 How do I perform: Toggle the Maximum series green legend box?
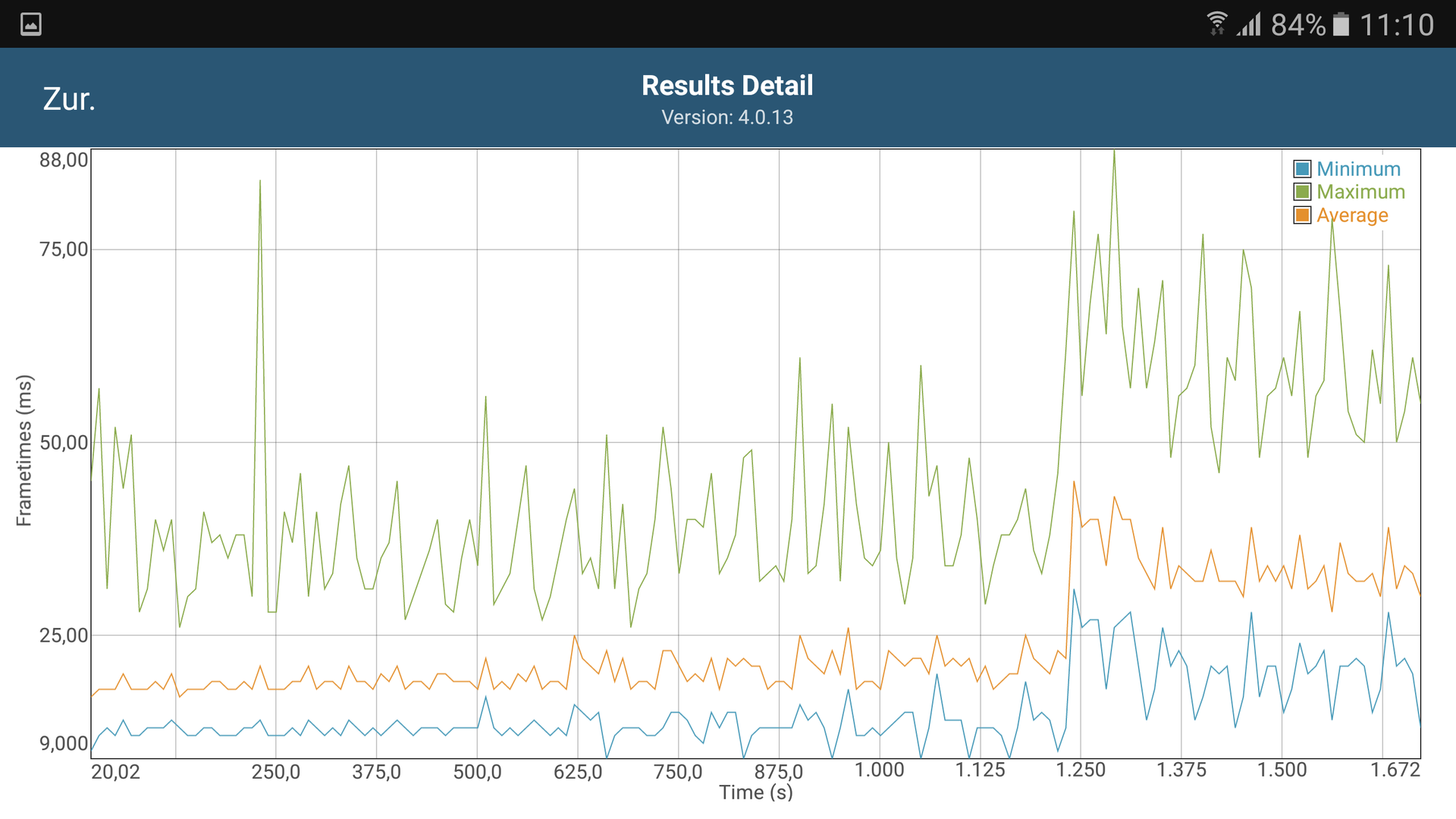coord(1302,192)
